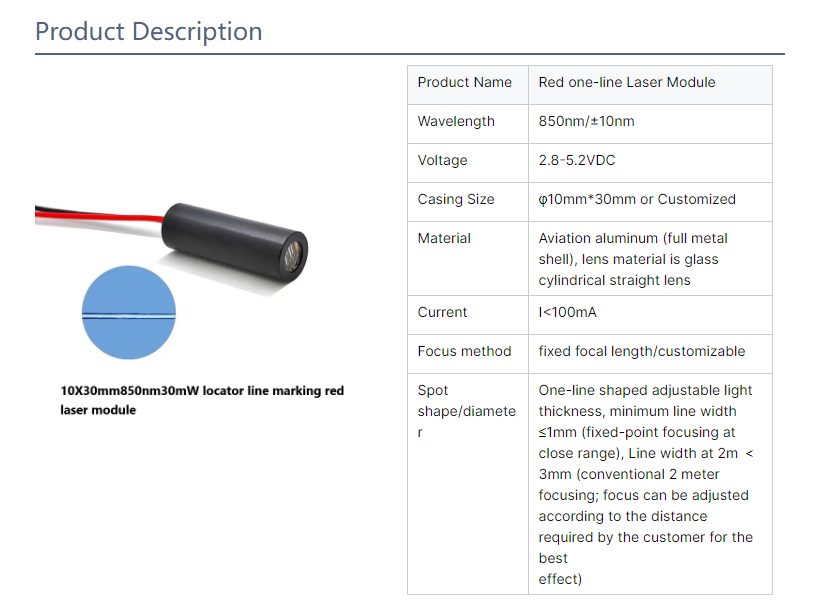Select the Material row label
814x612 pixels.
pos(444,239)
